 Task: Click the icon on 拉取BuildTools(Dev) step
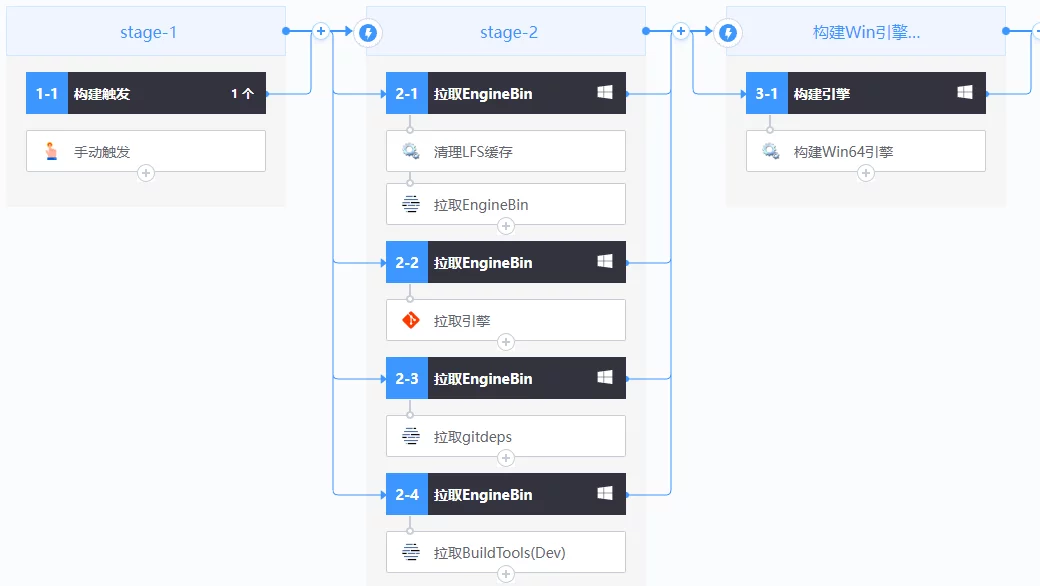(x=411, y=553)
